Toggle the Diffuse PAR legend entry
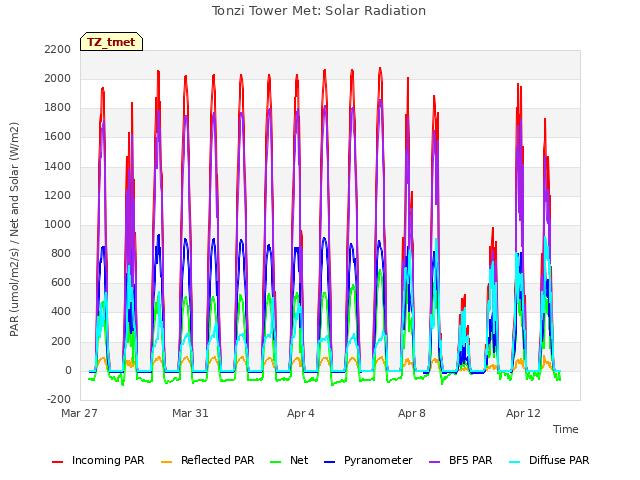Image resolution: width=640 pixels, height=480 pixels. tap(549, 460)
